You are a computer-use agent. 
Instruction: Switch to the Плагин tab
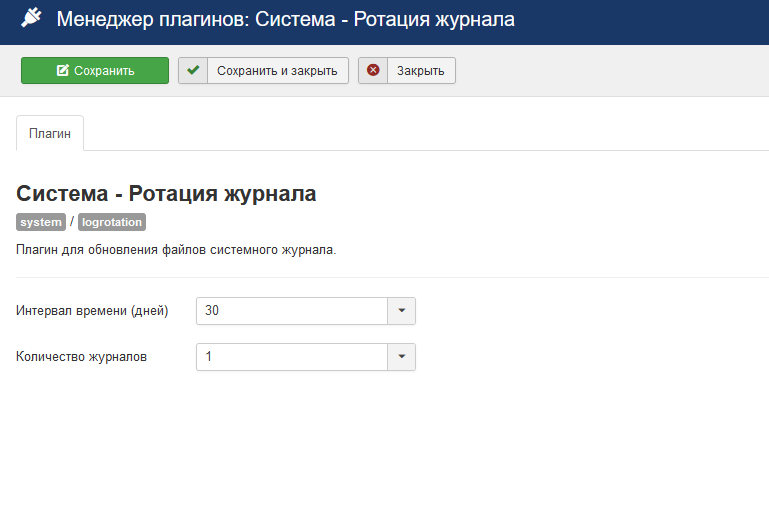(x=50, y=133)
